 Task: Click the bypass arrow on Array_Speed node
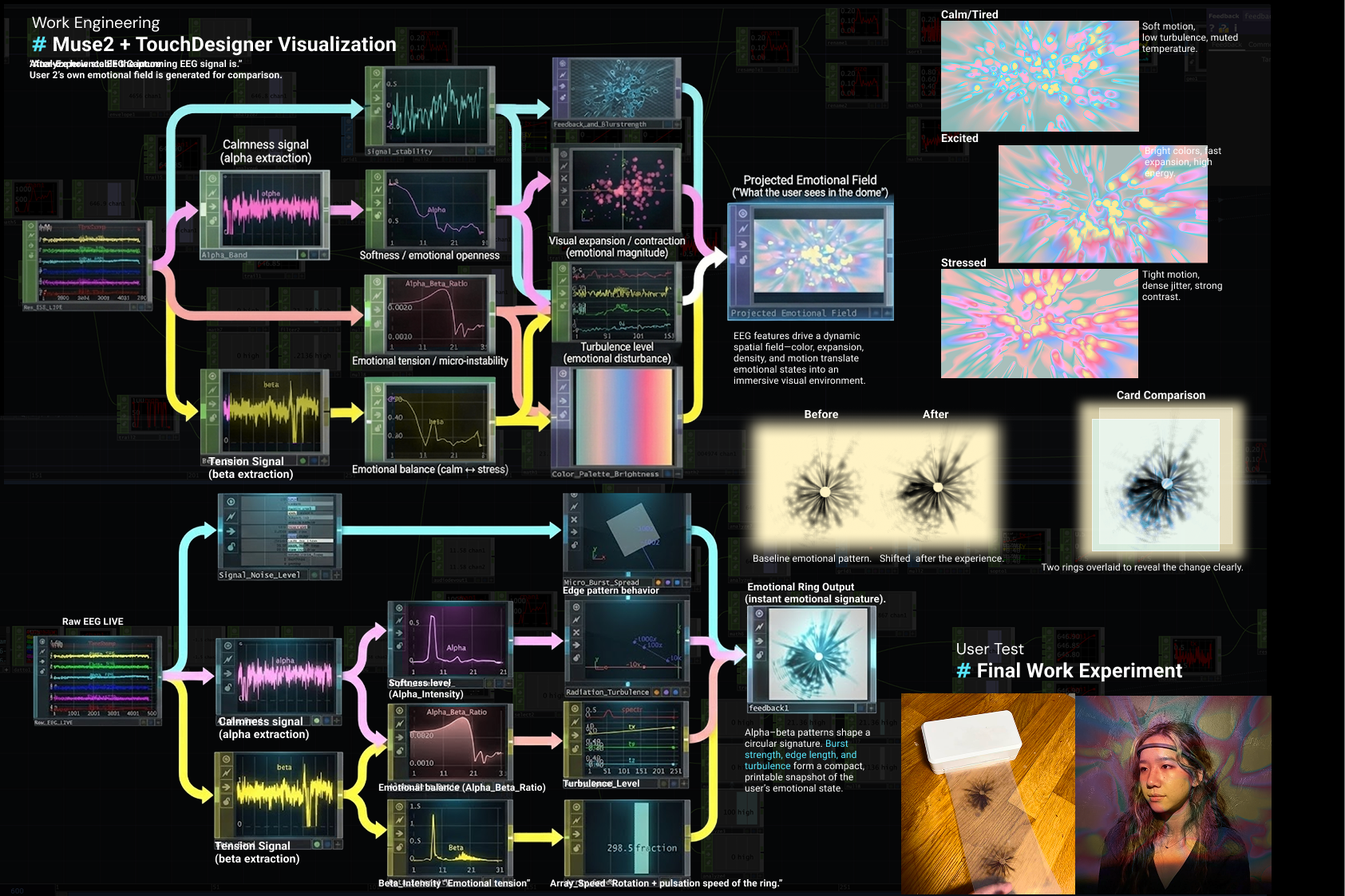tap(576, 834)
